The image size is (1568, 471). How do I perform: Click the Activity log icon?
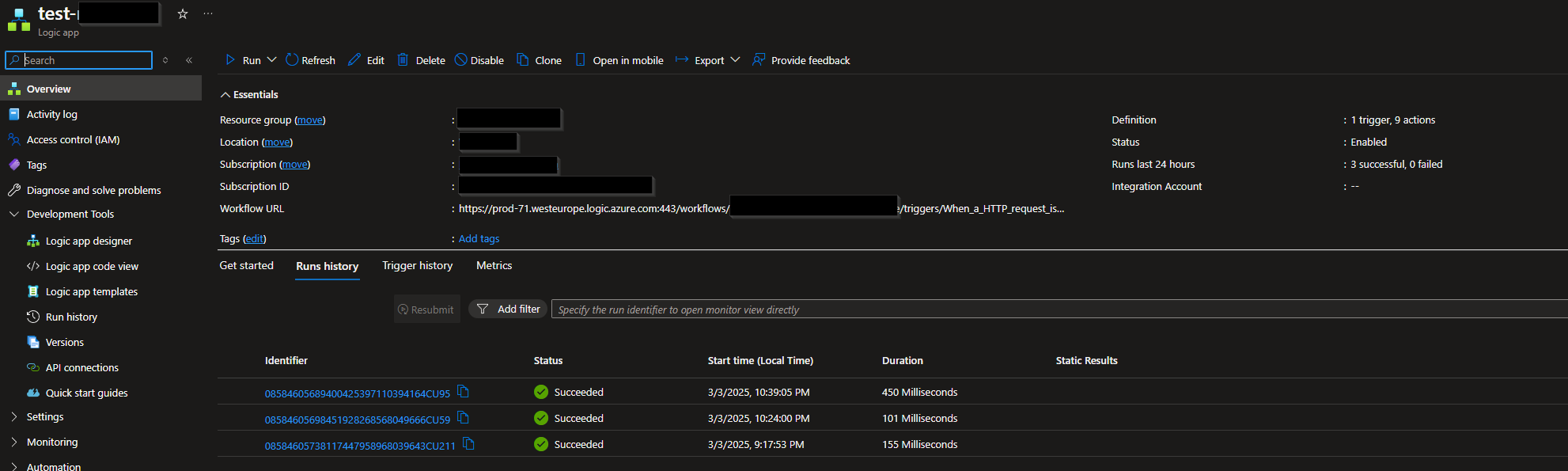(x=14, y=114)
